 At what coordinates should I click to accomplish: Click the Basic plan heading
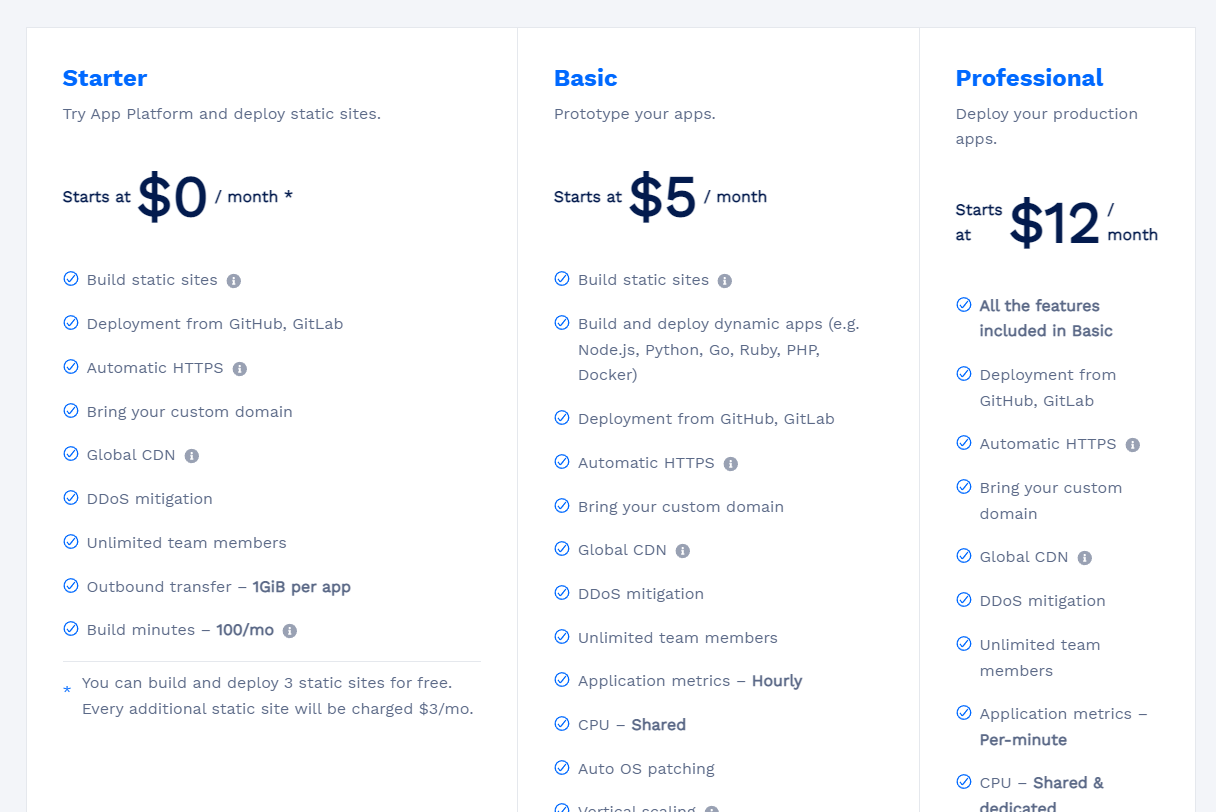pyautogui.click(x=585, y=78)
